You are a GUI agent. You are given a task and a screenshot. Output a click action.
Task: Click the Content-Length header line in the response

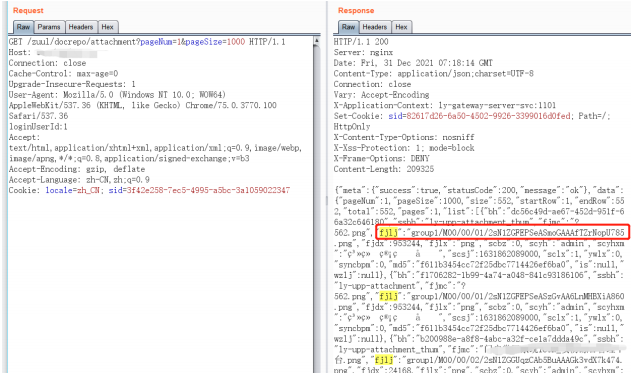pos(384,169)
